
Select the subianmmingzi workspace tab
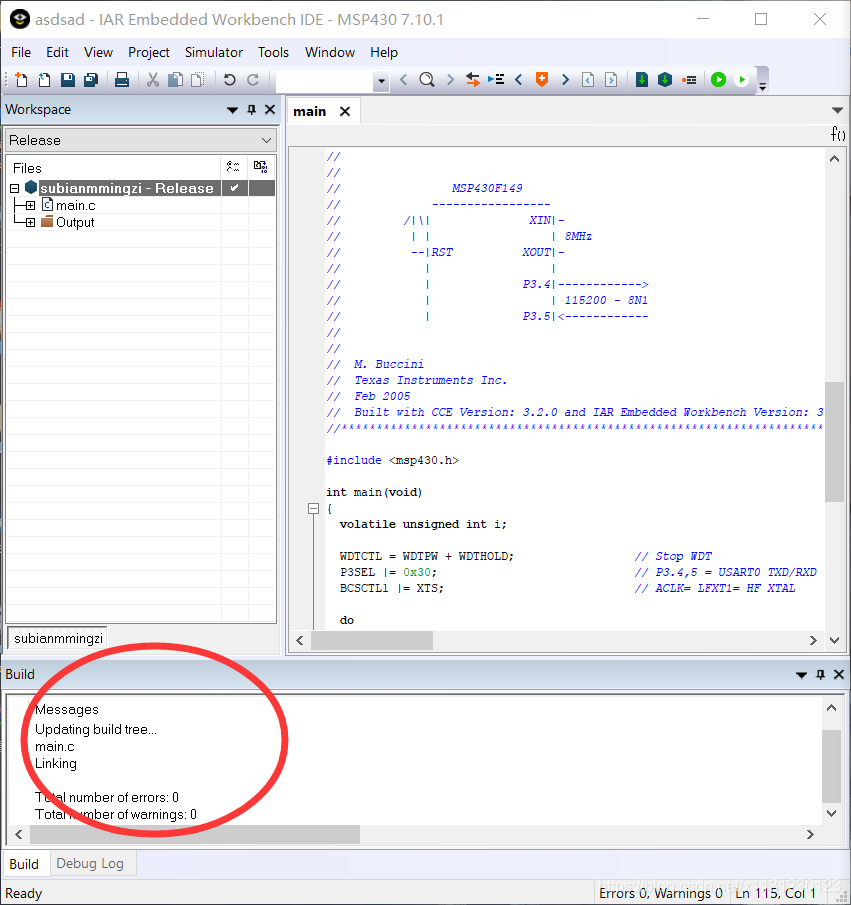58,637
